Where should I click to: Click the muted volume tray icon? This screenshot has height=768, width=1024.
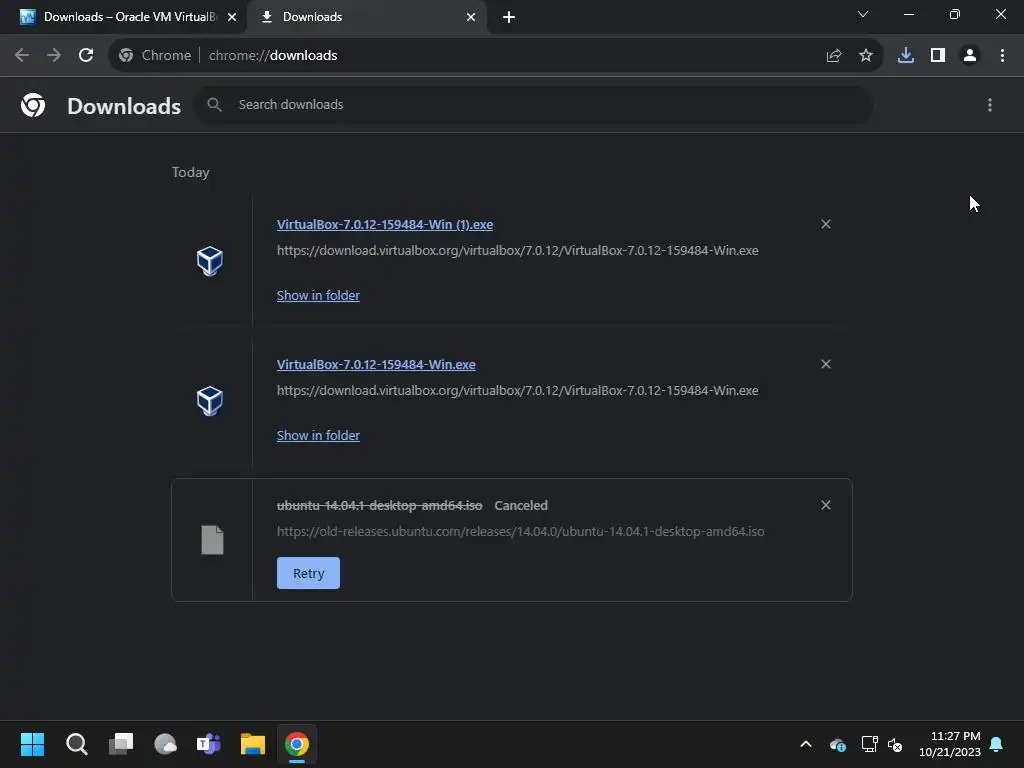coord(895,744)
